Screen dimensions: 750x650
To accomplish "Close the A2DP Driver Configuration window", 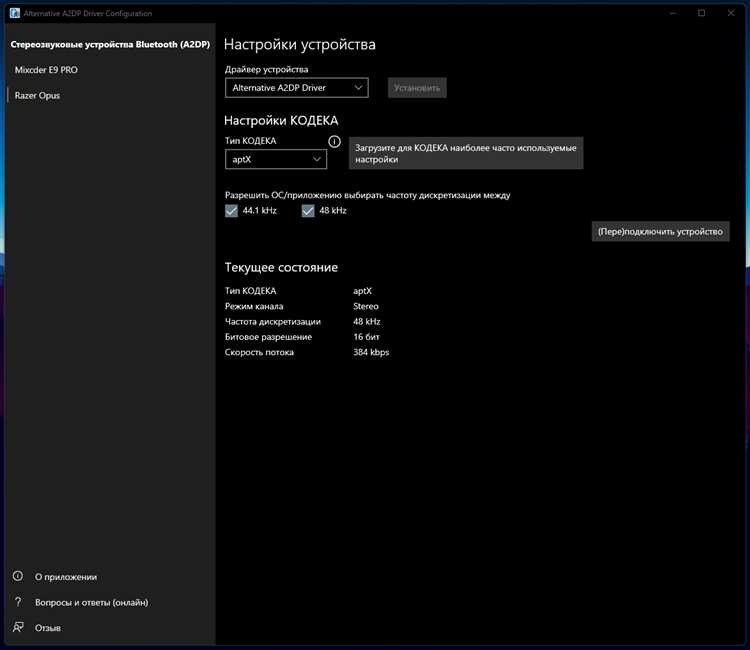I will click(731, 13).
